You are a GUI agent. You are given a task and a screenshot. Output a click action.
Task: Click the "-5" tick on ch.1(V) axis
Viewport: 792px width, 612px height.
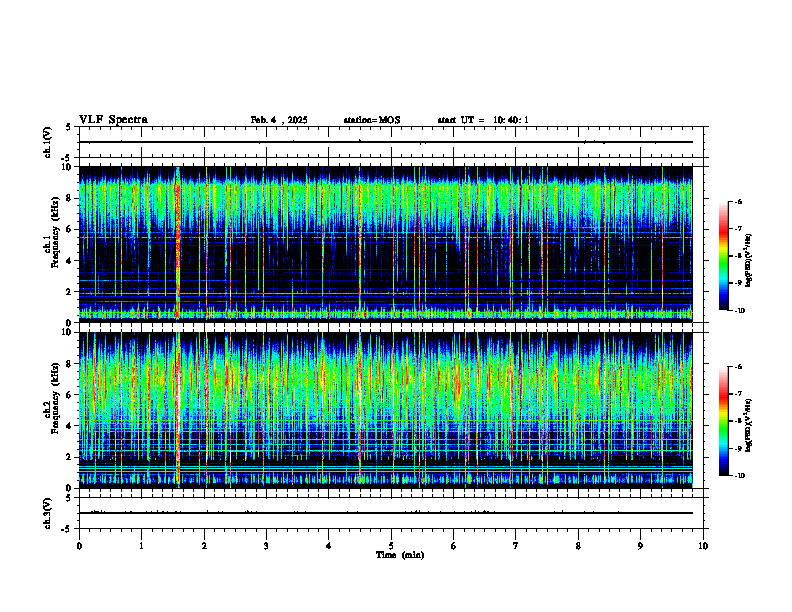tap(66, 158)
